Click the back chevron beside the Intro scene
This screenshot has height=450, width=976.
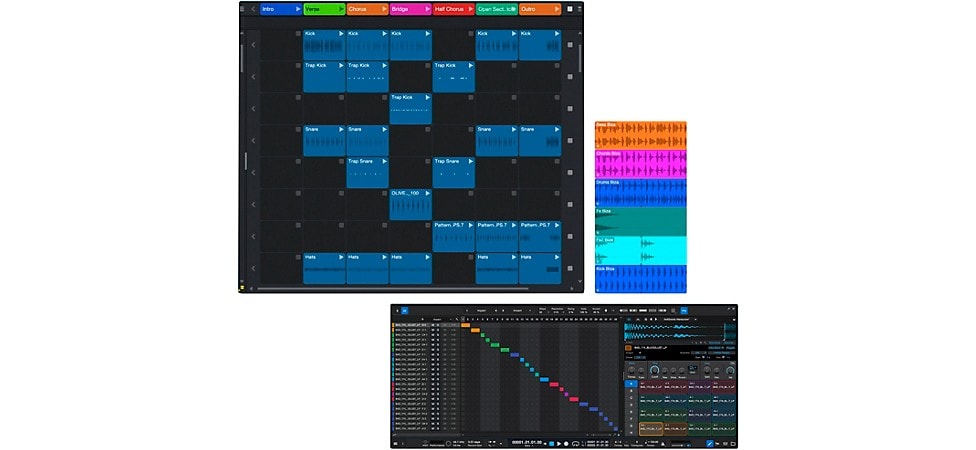[x=253, y=9]
